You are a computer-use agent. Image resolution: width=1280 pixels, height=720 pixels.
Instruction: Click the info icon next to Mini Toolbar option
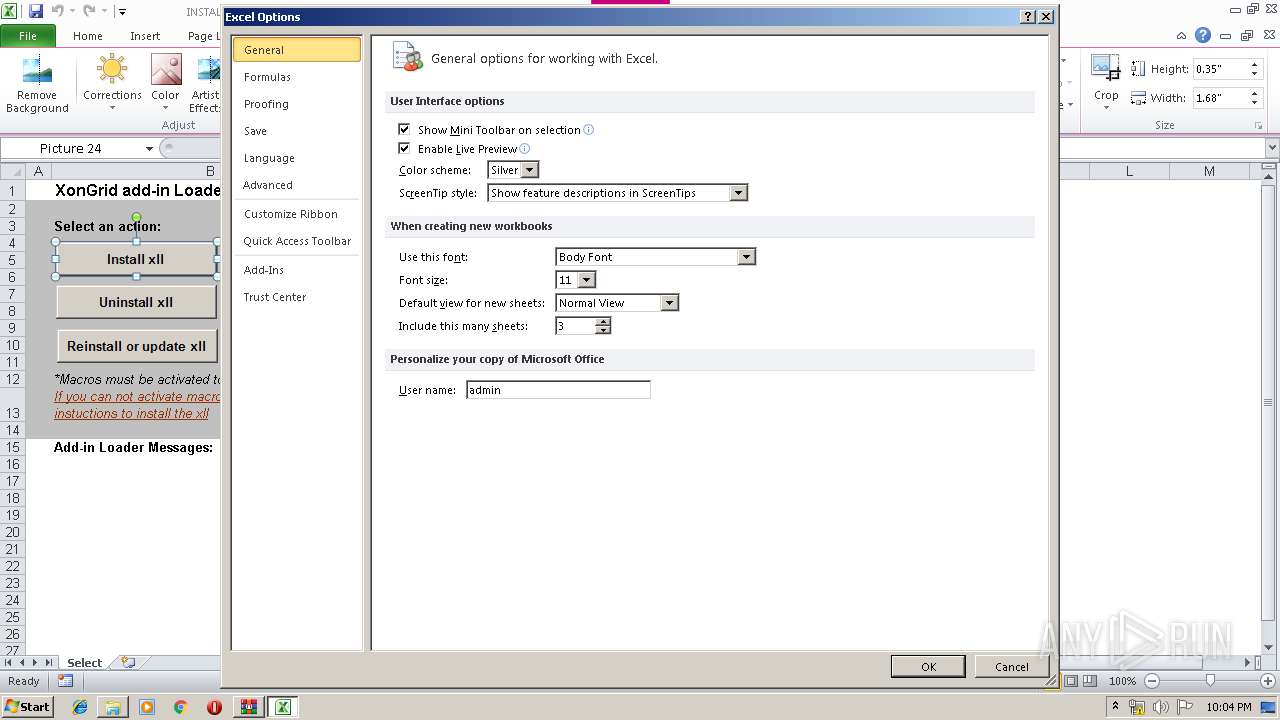click(588, 130)
